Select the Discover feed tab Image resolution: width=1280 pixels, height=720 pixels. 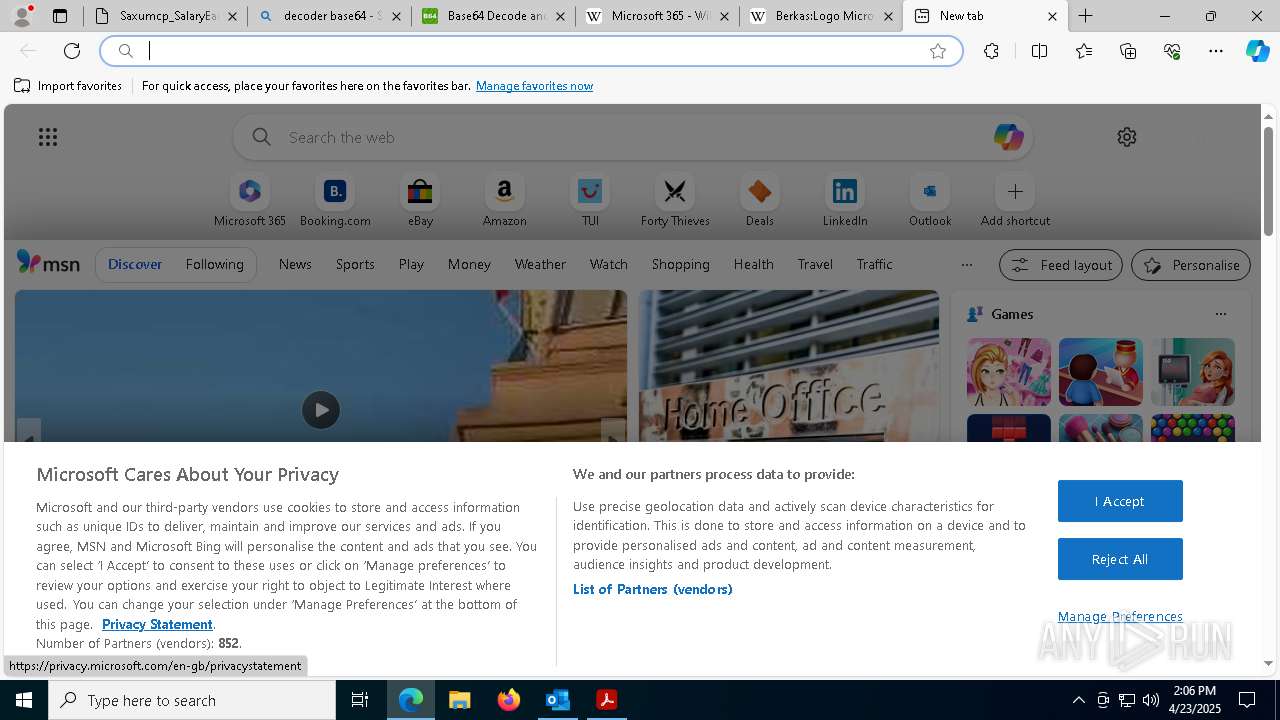135,264
